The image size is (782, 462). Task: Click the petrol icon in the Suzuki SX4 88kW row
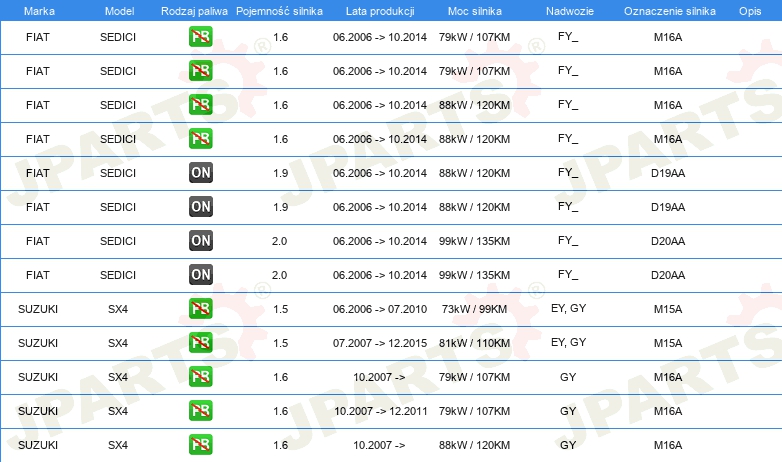pos(201,444)
